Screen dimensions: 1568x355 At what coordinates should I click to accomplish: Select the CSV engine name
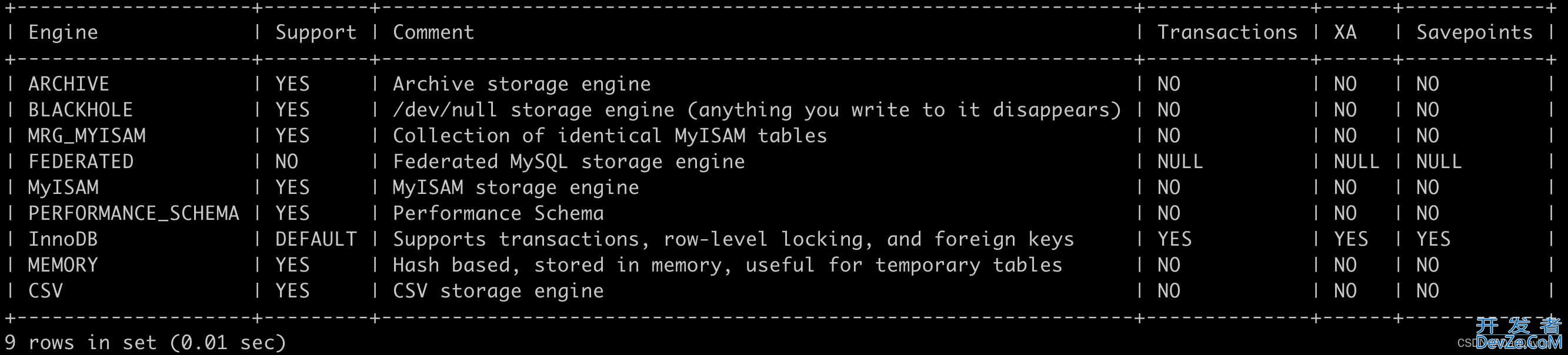(x=45, y=291)
